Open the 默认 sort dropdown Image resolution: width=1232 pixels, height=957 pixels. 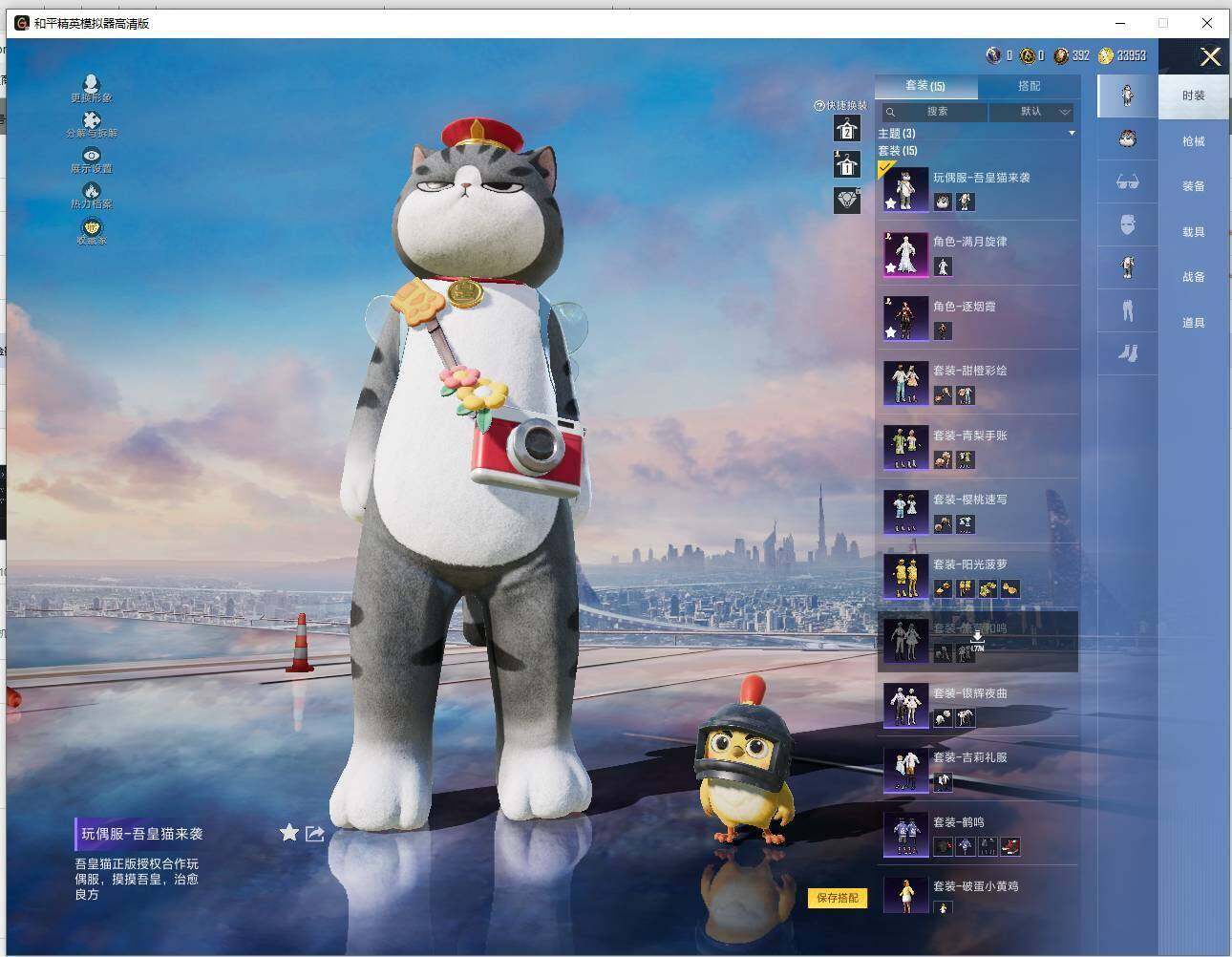click(1032, 113)
